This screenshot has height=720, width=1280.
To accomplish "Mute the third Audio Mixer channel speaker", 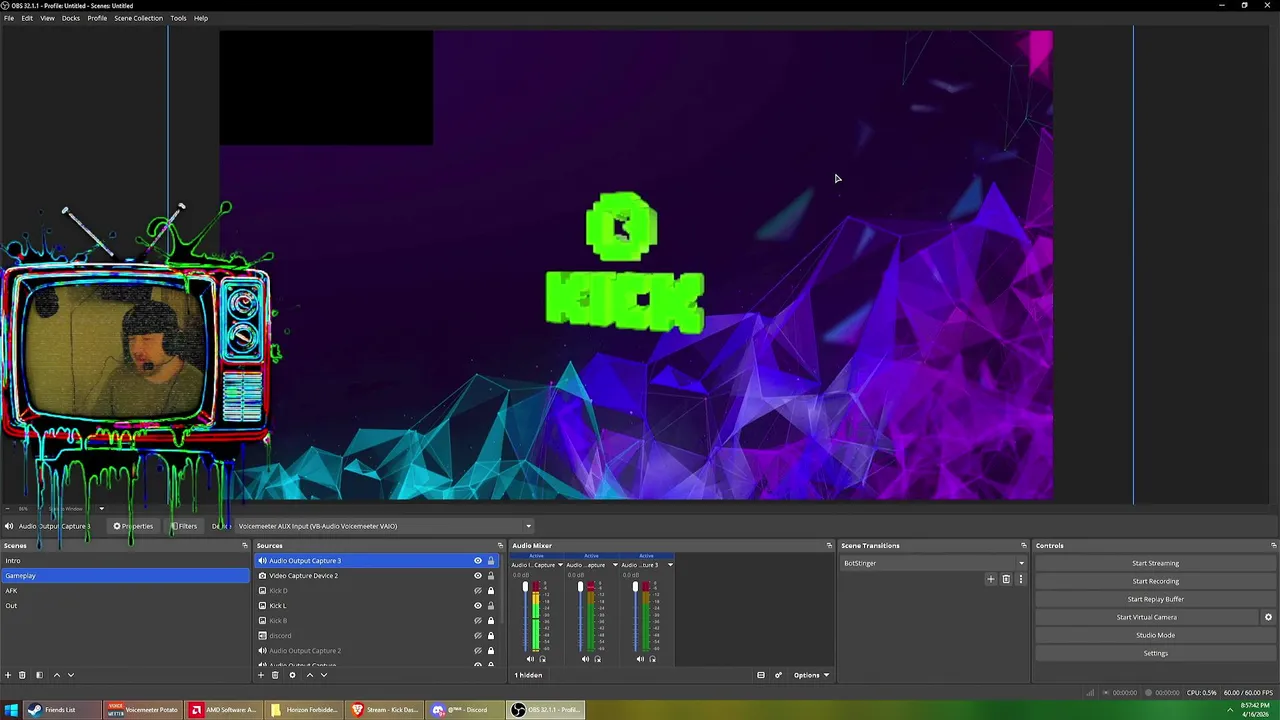I will (640, 659).
